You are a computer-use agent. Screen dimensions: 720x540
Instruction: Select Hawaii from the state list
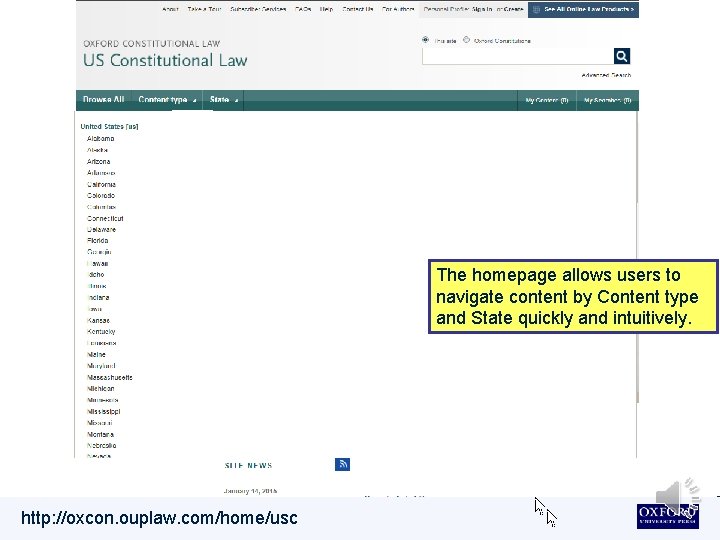pyautogui.click(x=97, y=263)
